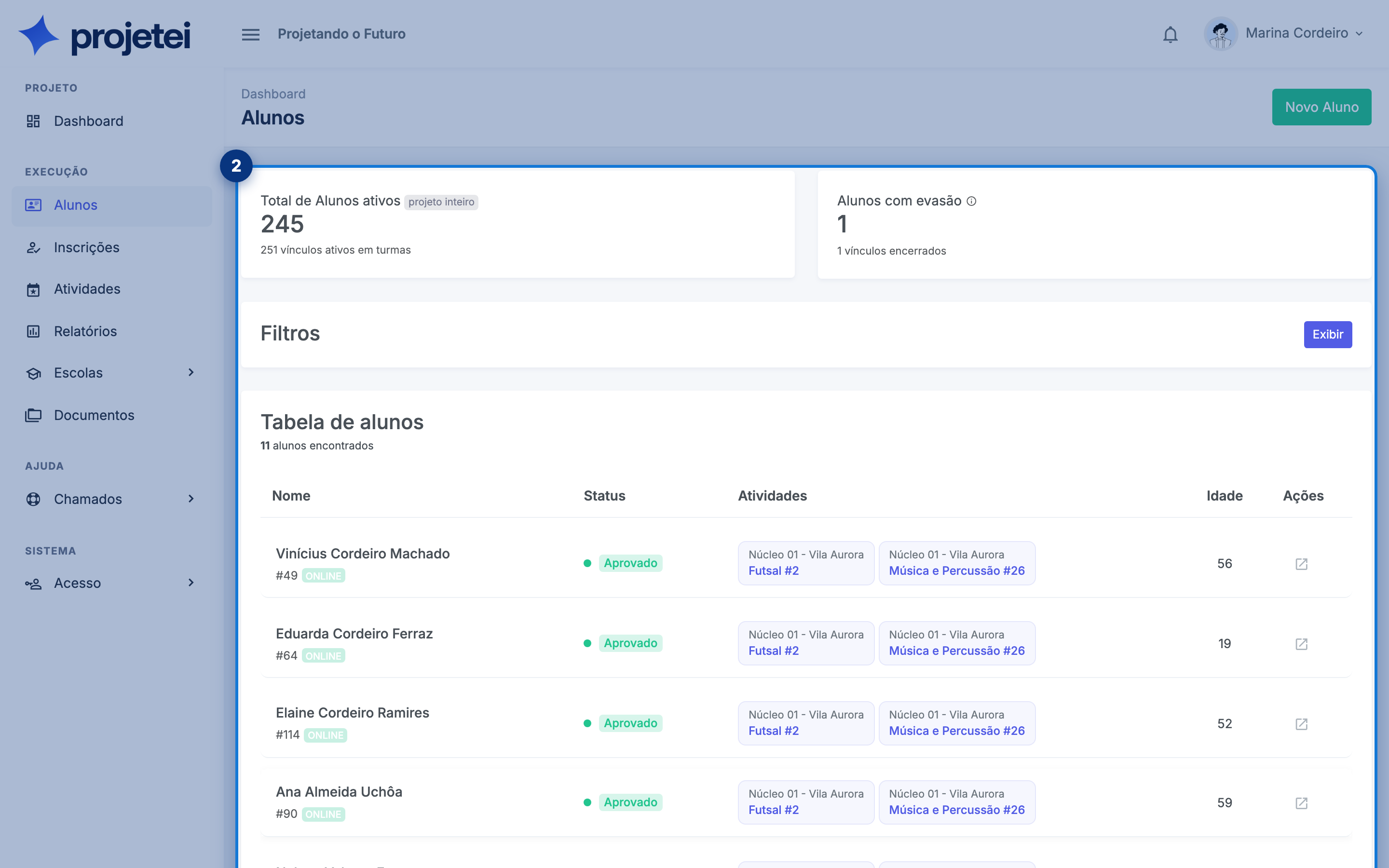Click the ONLINE tag next to #49
1389x868 pixels.
[x=323, y=576]
